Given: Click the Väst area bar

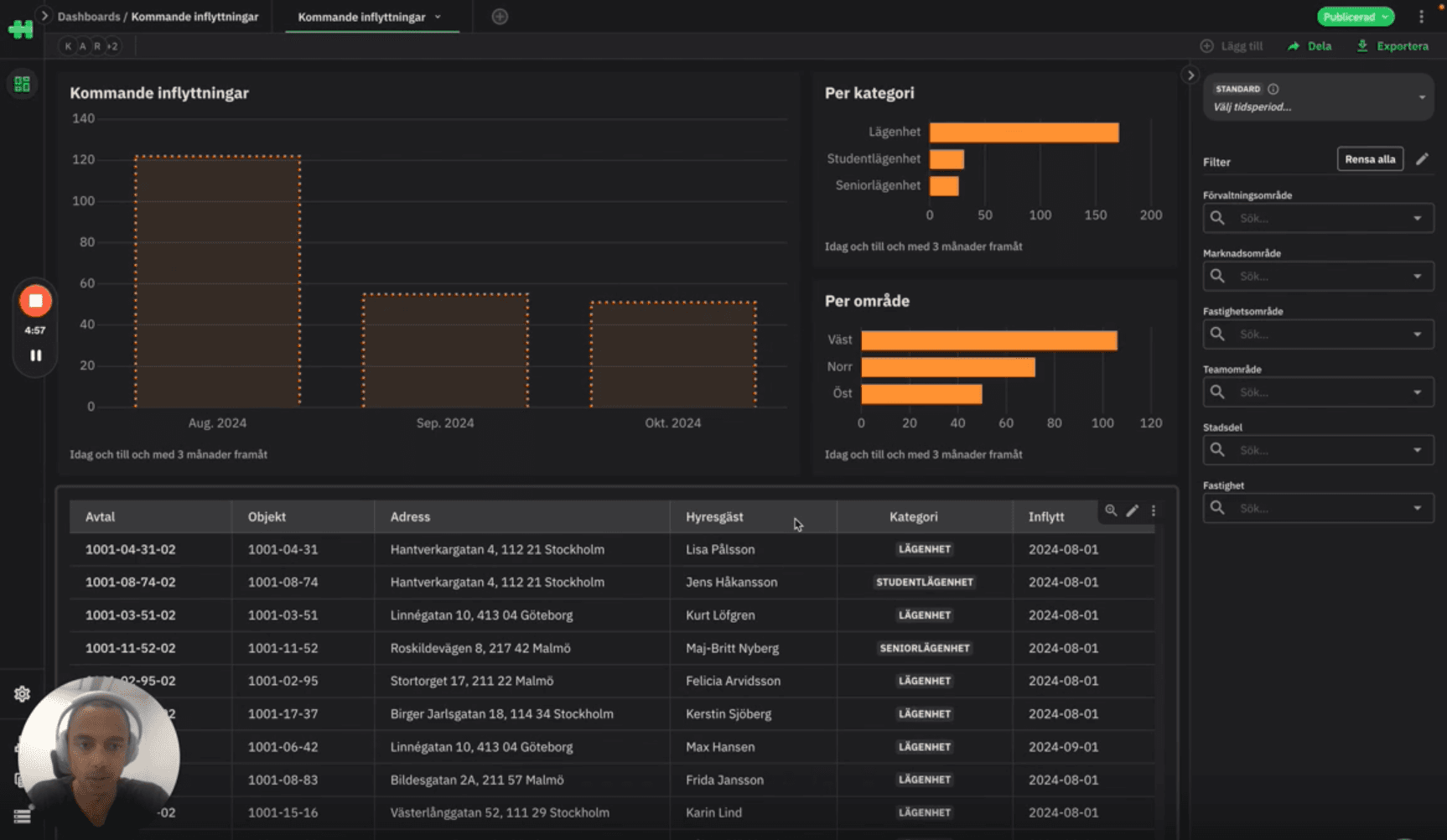Looking at the screenshot, I should click(989, 340).
